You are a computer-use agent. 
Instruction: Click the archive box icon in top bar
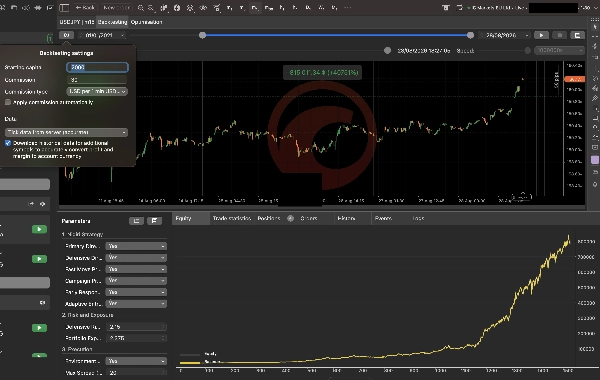pyautogui.click(x=446, y=8)
